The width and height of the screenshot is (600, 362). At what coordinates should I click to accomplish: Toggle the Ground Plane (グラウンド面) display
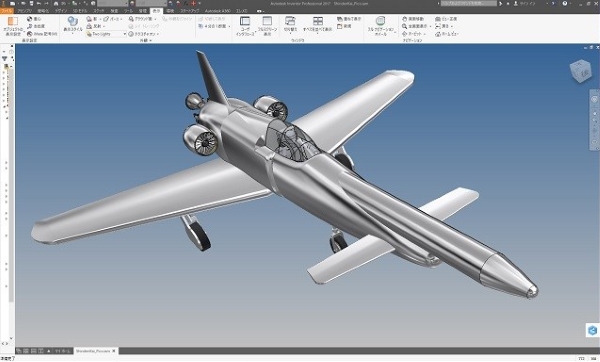(143, 19)
